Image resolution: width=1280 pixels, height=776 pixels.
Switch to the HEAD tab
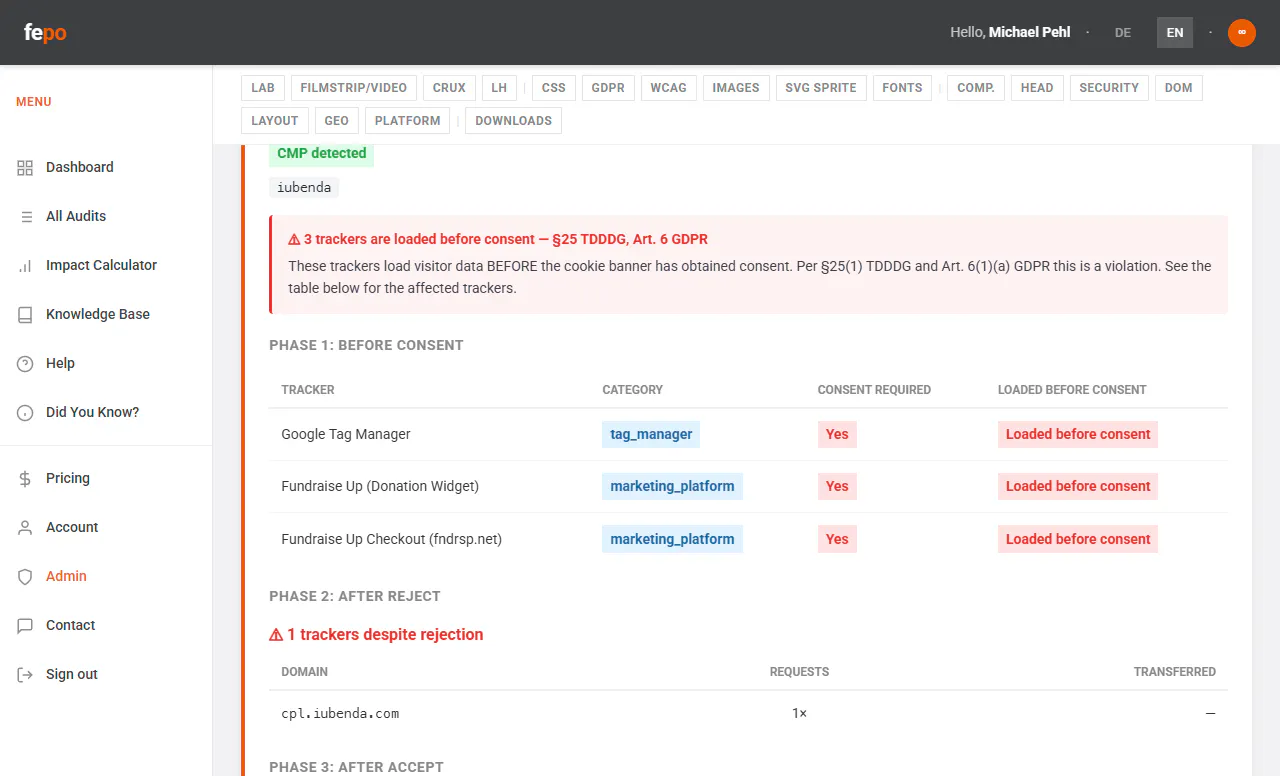pyautogui.click(x=1037, y=88)
